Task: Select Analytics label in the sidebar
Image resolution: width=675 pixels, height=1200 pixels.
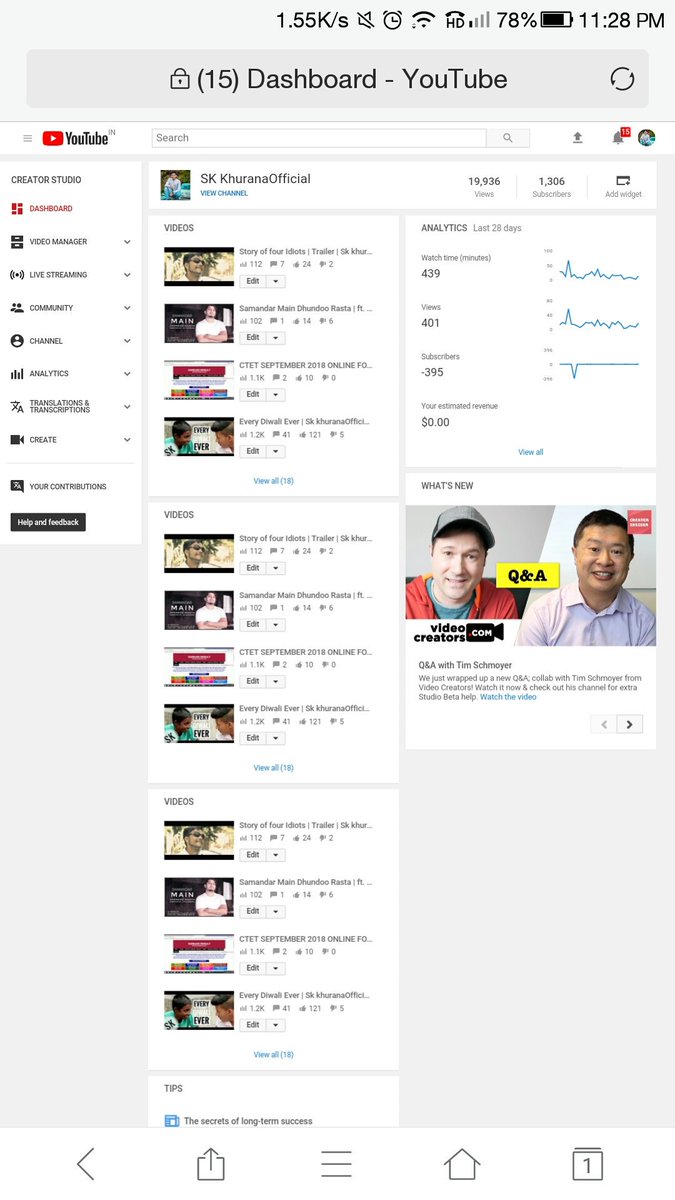Action: [x=49, y=374]
